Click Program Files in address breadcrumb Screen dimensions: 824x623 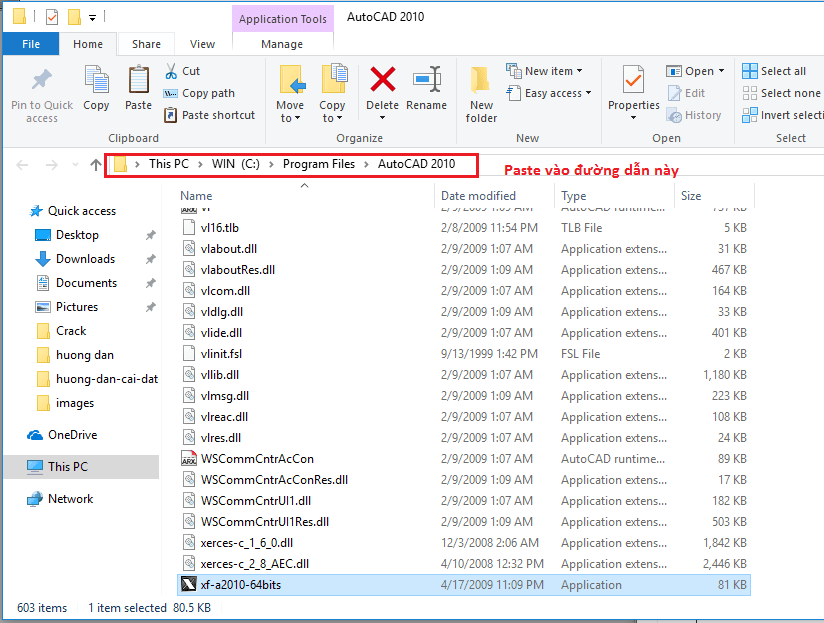(x=319, y=164)
